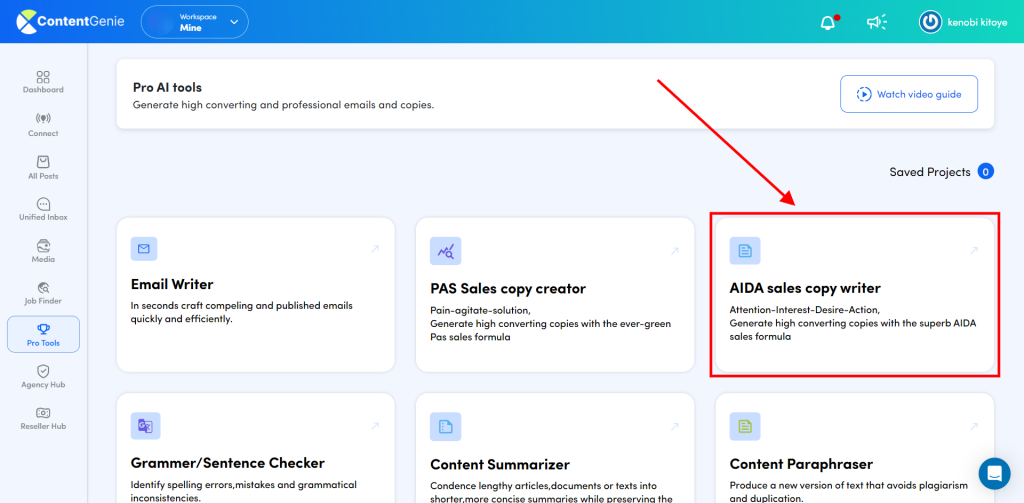Click the arrow on PAS Sales card

[x=675, y=251]
